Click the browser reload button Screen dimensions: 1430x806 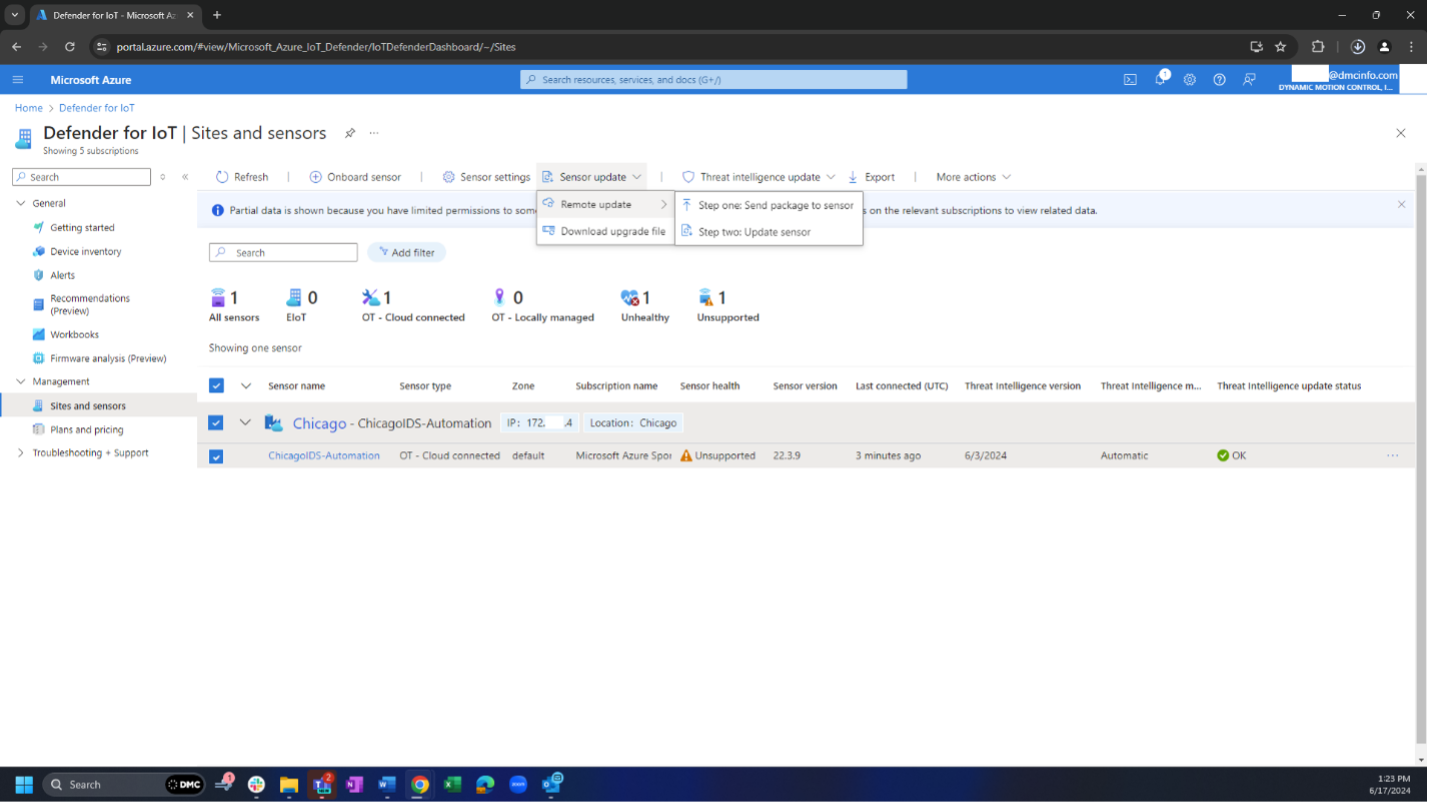(70, 46)
